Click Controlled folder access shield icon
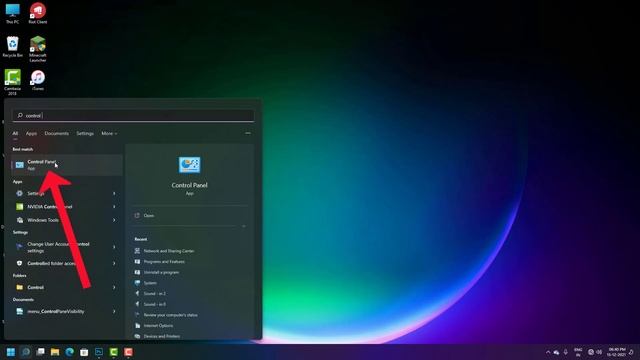This screenshot has width=640, height=360. click(19, 264)
